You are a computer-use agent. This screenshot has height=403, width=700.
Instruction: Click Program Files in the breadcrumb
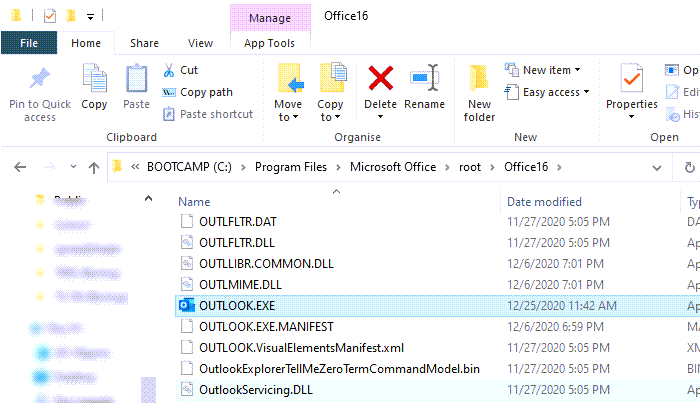point(291,167)
